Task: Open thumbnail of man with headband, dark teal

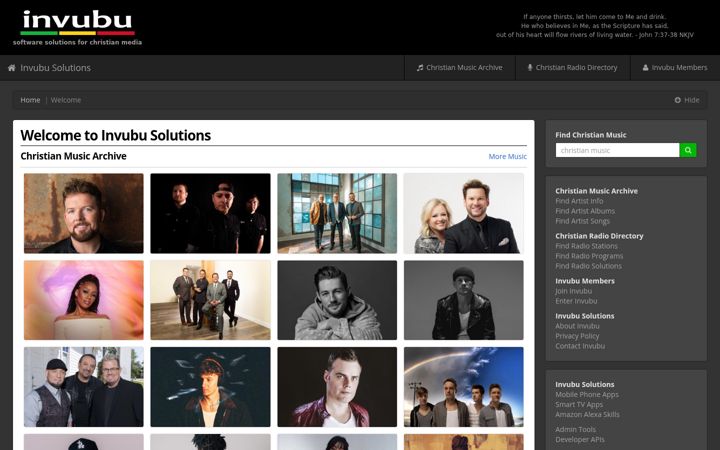Action: 210,387
